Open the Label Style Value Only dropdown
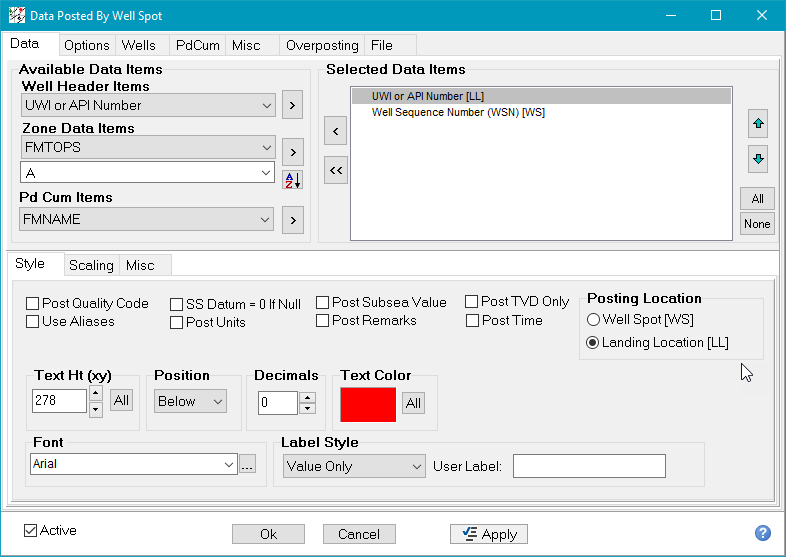The height and width of the screenshot is (557, 786). 353,466
